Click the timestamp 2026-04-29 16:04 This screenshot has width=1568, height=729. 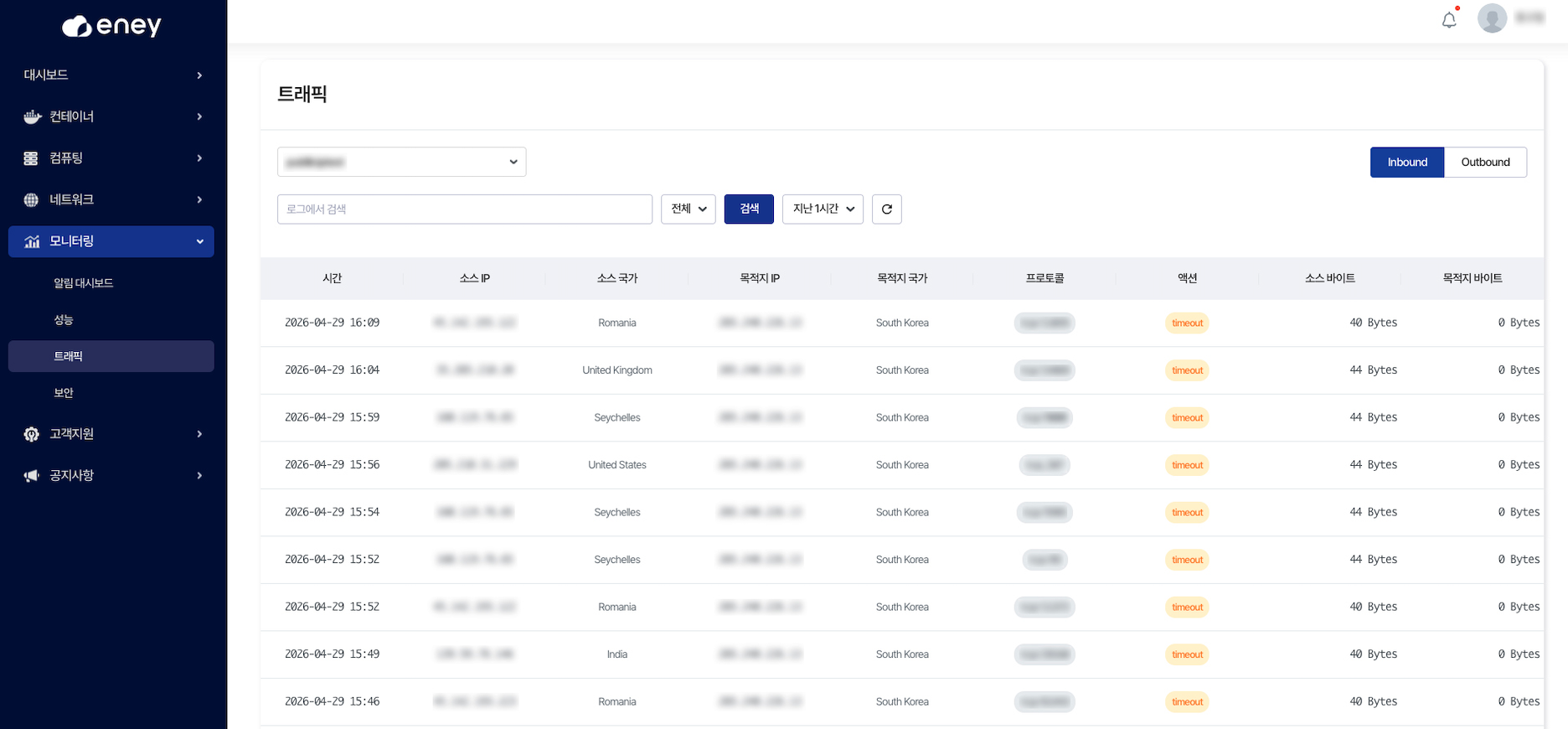(x=333, y=370)
